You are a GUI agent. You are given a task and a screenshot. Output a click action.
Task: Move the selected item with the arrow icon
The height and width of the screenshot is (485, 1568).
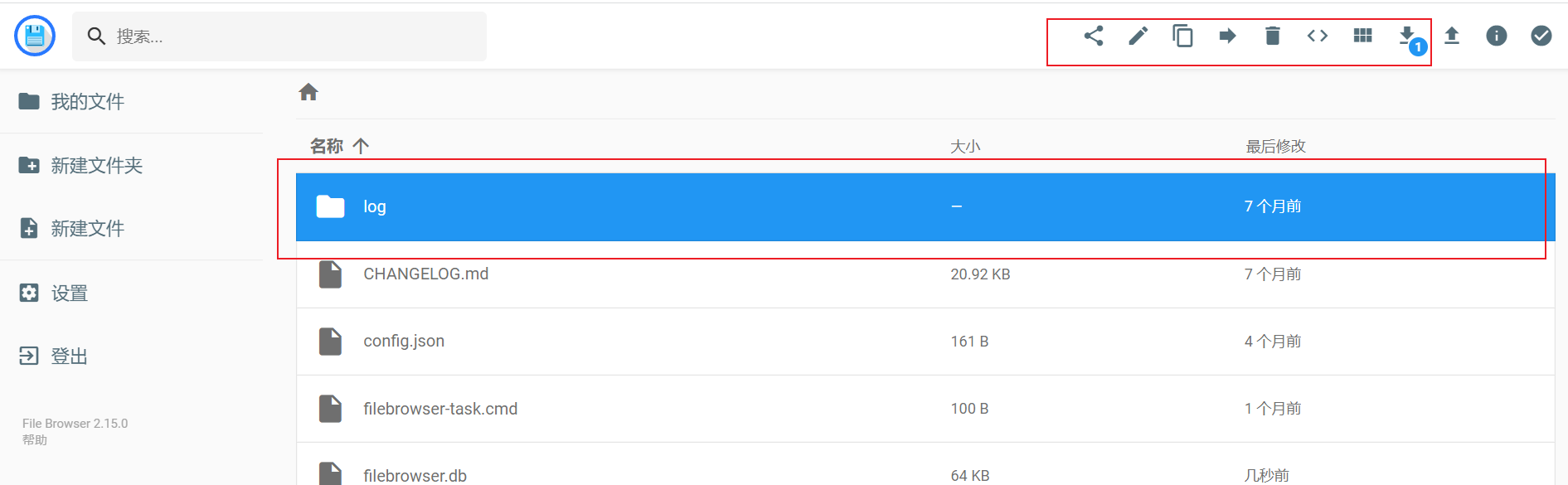[1227, 36]
